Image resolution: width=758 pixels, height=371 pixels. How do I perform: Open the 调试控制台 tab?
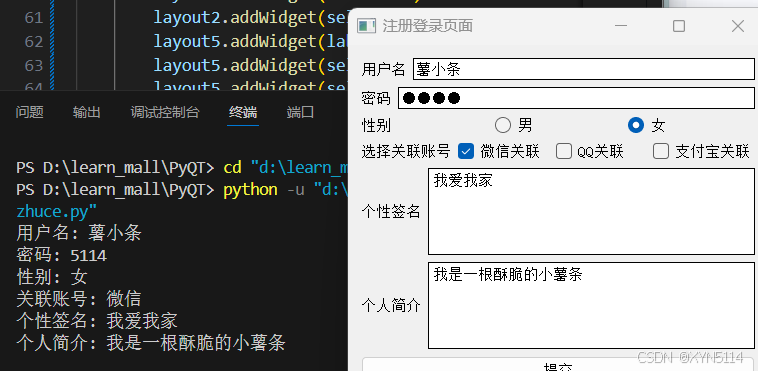[x=165, y=112]
